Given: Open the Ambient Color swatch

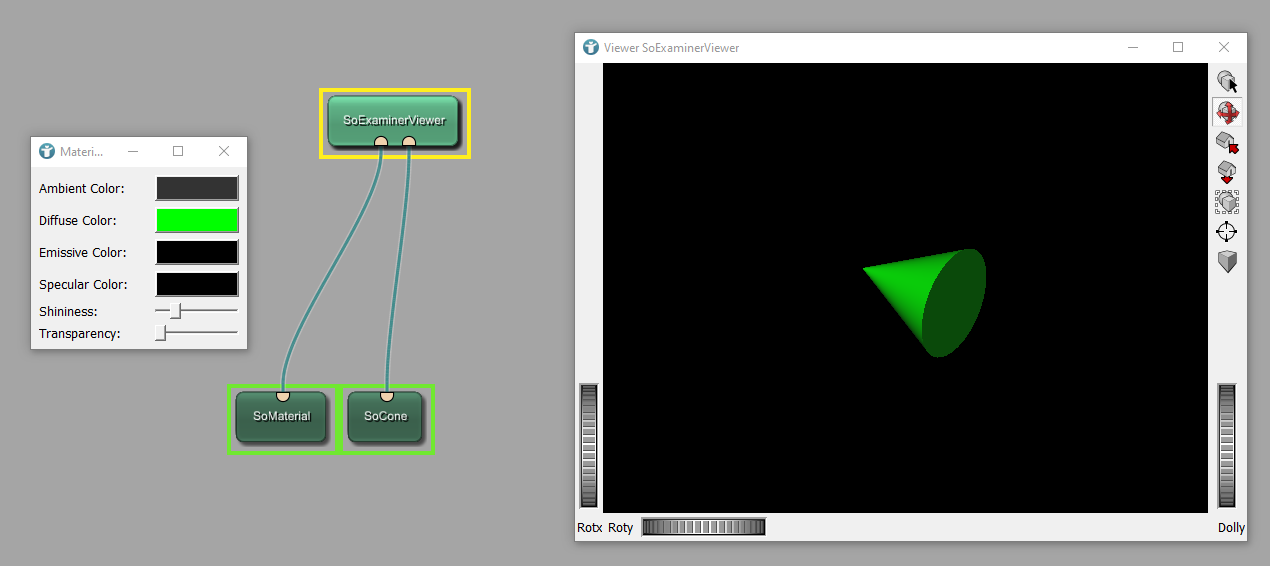Looking at the screenshot, I should [x=197, y=188].
